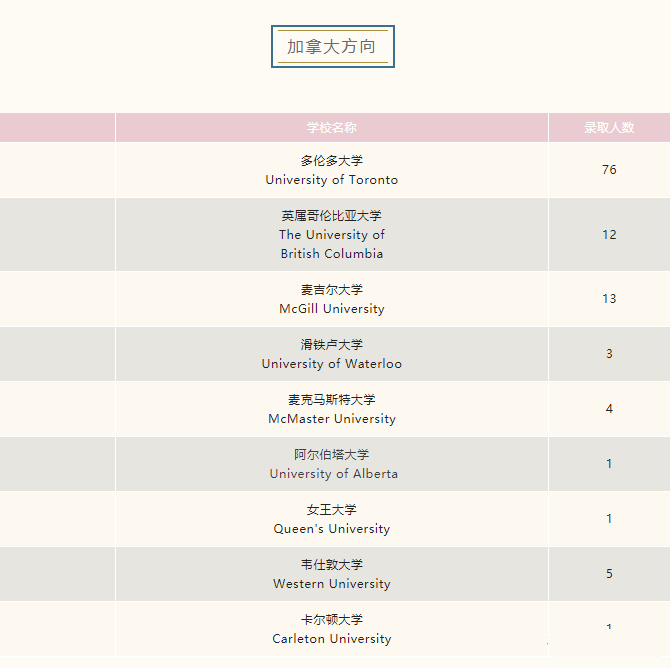The height and width of the screenshot is (668, 672).
Task: Select the 学校名称 column header
Action: click(x=331, y=128)
